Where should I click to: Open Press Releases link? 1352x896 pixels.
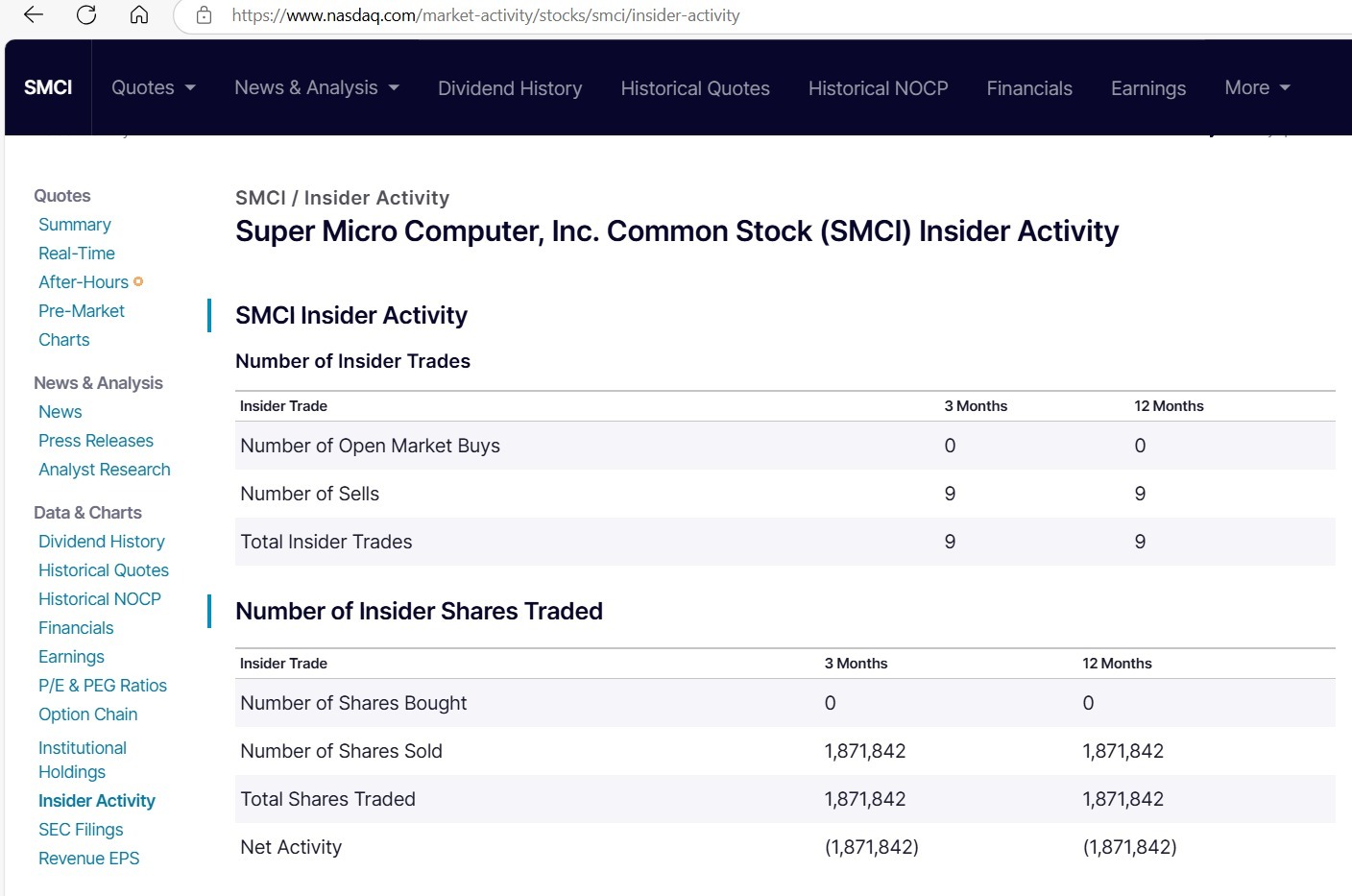coord(96,441)
